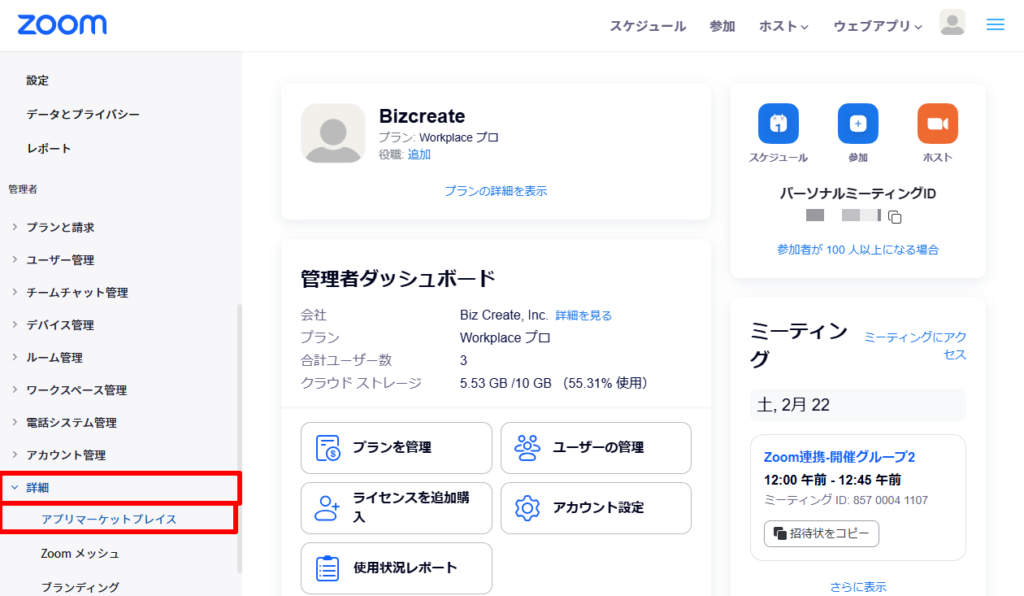Screen dimensions: 1024x596
Task: Open アプリマーケットプレイス in sidebar
Action: 108,519
